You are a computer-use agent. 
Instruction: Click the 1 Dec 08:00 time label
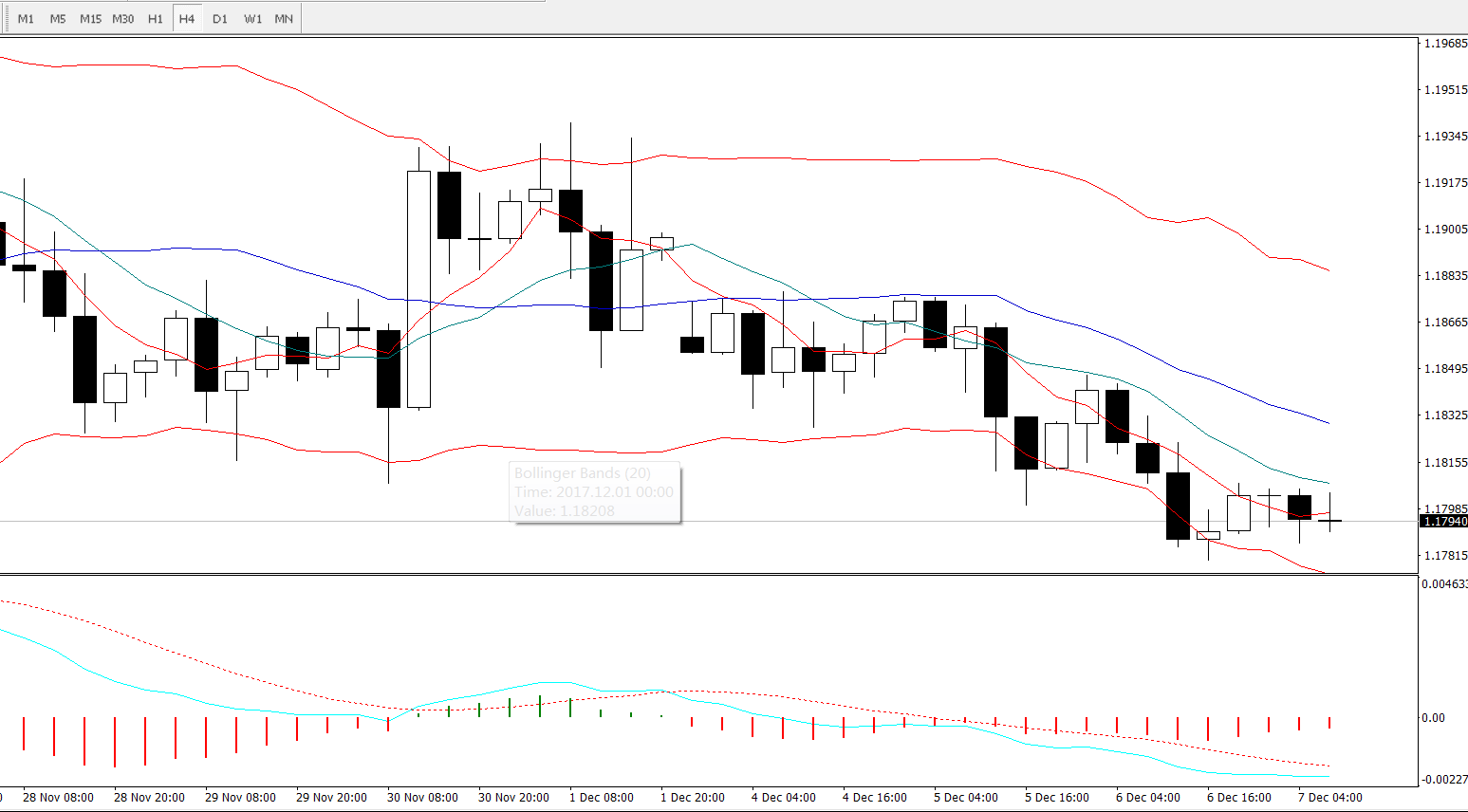602,798
